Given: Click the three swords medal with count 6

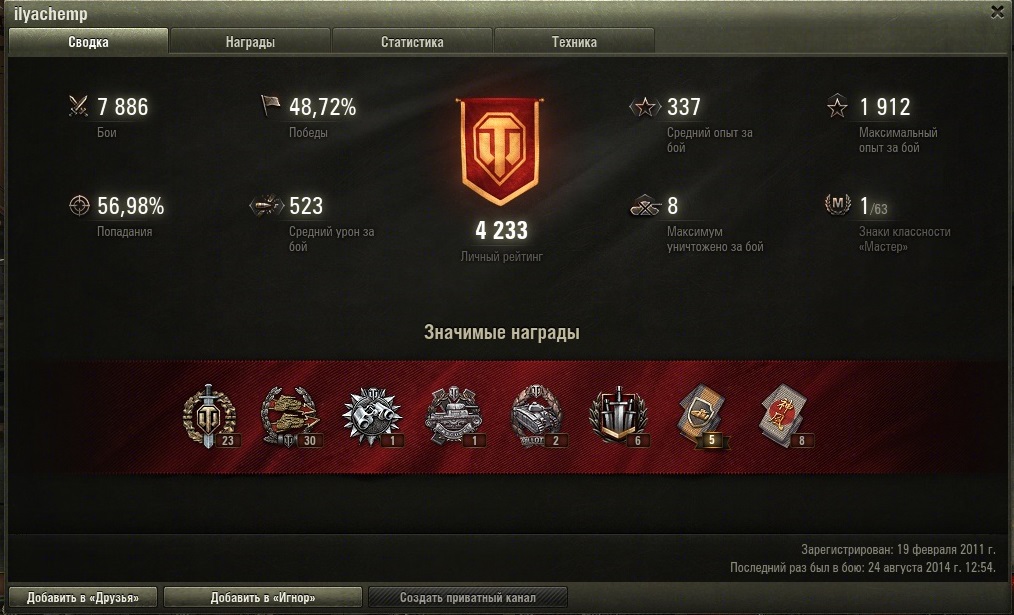Looking at the screenshot, I should (618, 416).
